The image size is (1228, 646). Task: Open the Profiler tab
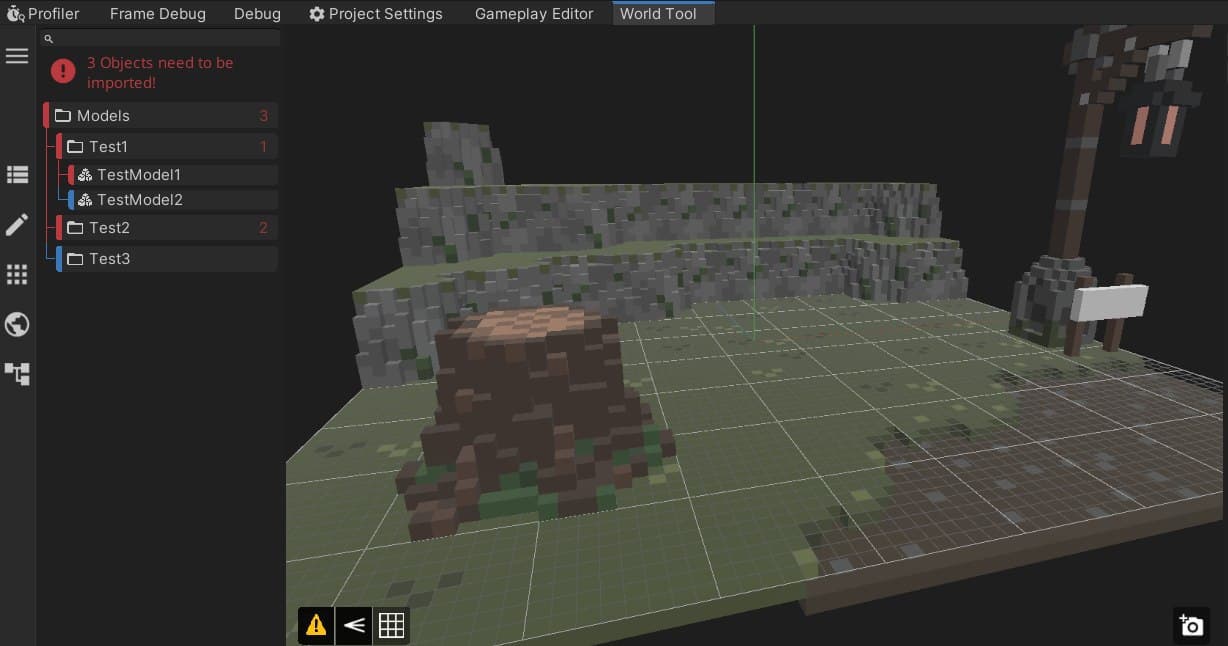[43, 14]
